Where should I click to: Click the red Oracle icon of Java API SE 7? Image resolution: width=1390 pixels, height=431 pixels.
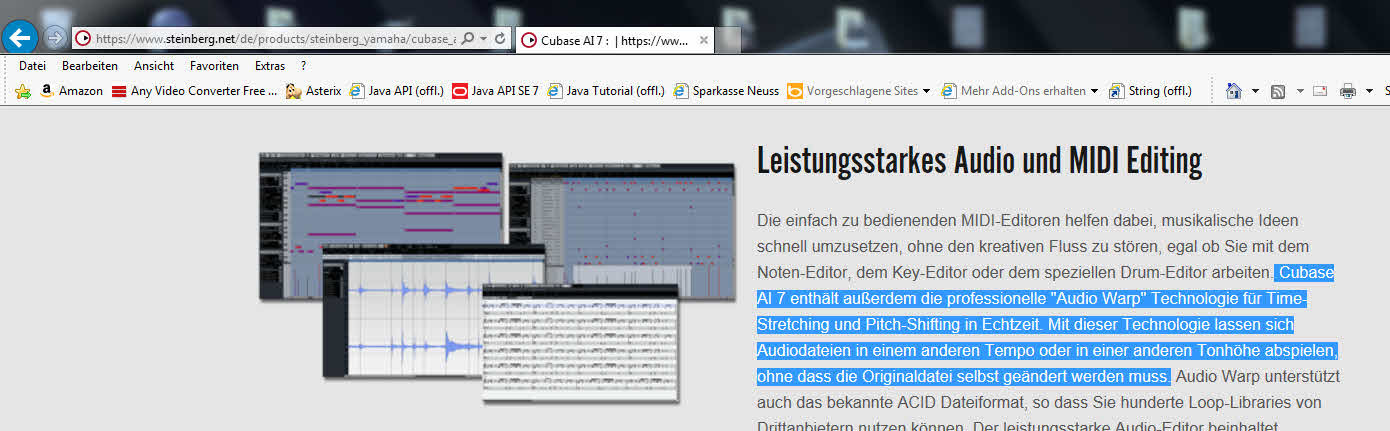click(460, 91)
